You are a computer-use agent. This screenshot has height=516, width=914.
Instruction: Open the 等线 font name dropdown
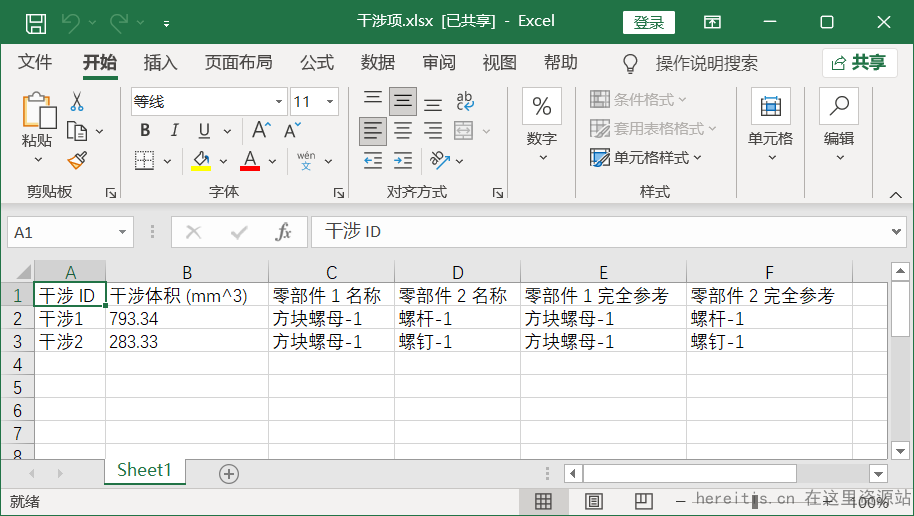tap(279, 101)
